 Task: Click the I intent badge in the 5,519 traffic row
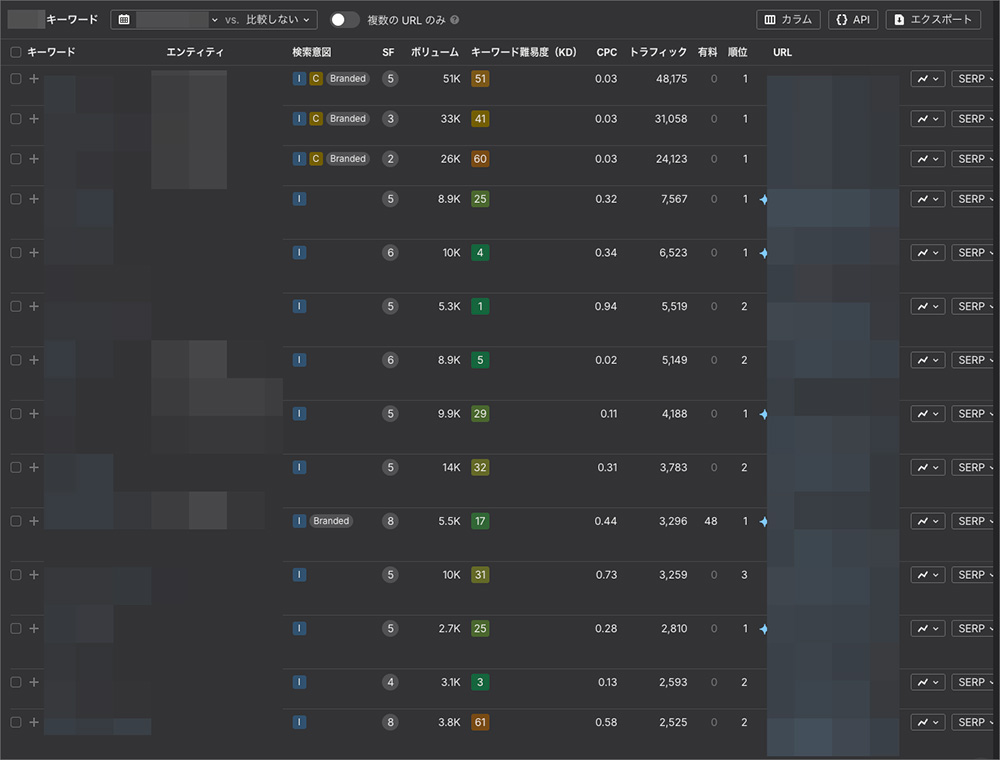pos(300,306)
